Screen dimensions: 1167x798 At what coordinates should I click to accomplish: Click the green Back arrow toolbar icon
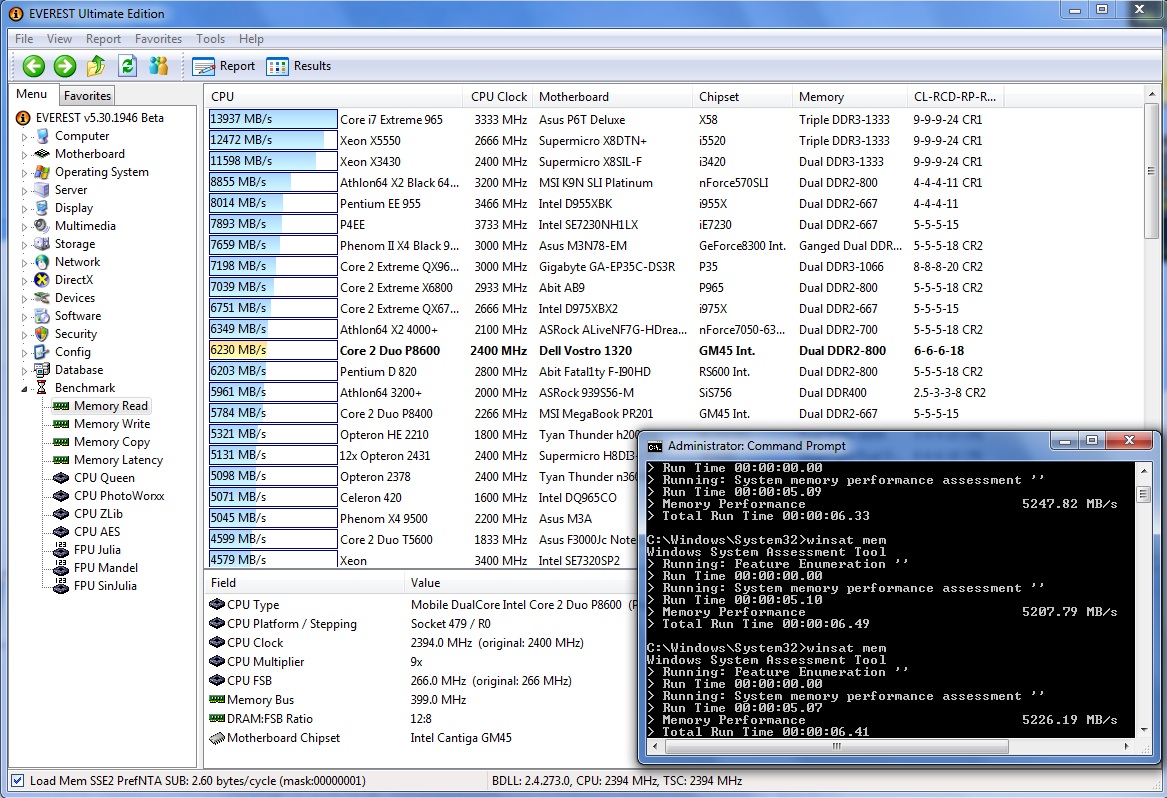point(33,66)
